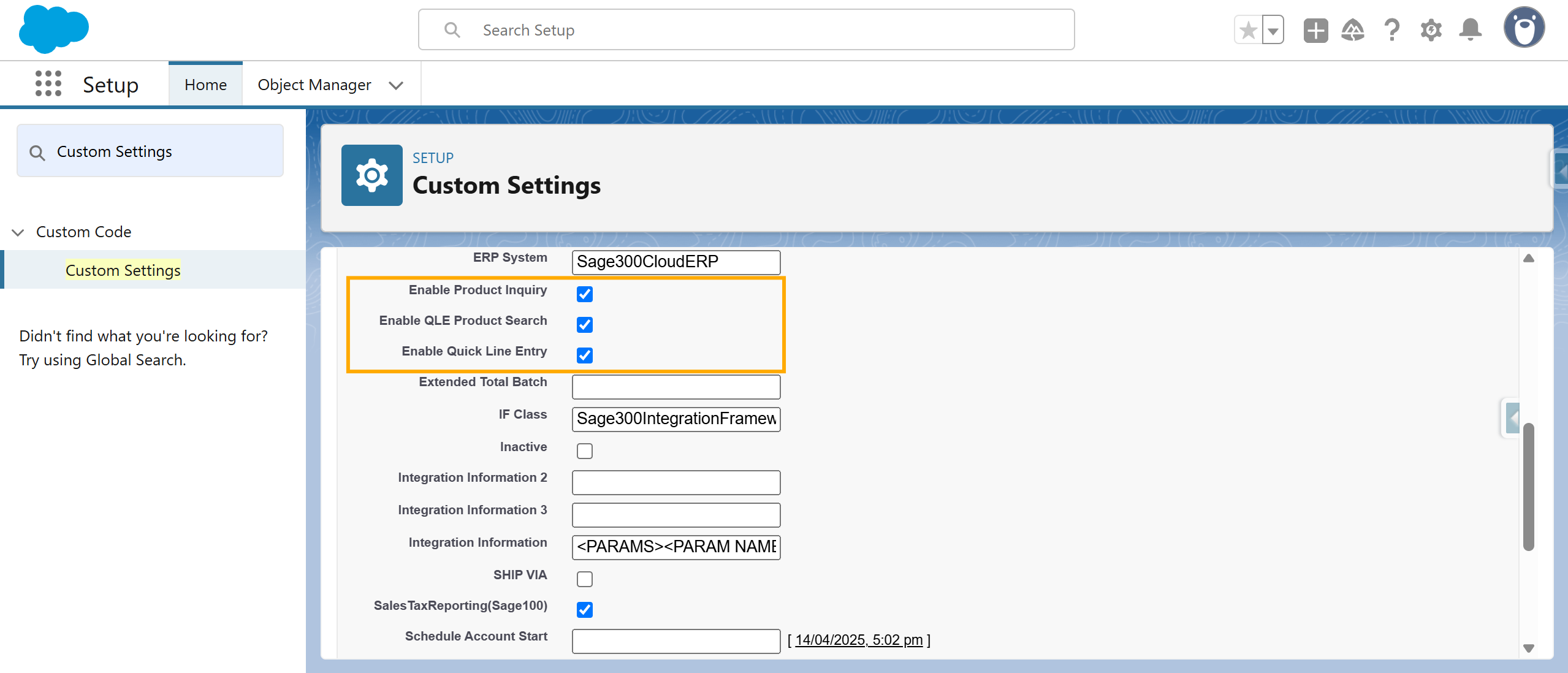Image resolution: width=1568 pixels, height=673 pixels.
Task: Click the favorites star icon
Action: 1248,30
